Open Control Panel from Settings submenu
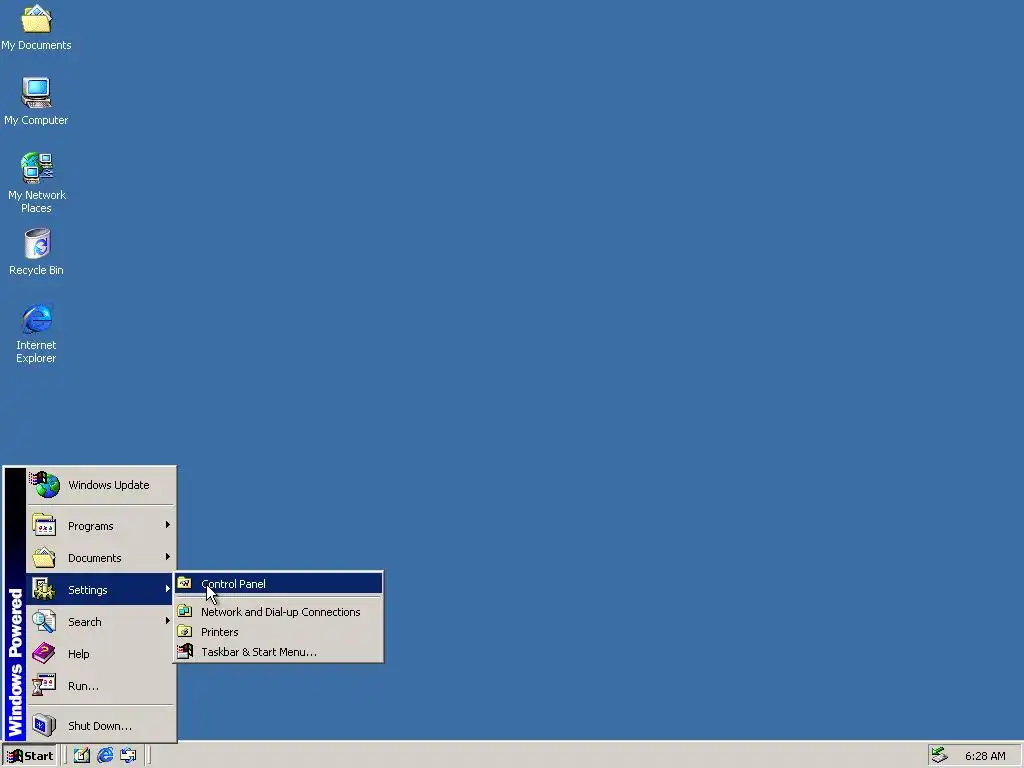This screenshot has width=1024, height=768. pyautogui.click(x=279, y=583)
